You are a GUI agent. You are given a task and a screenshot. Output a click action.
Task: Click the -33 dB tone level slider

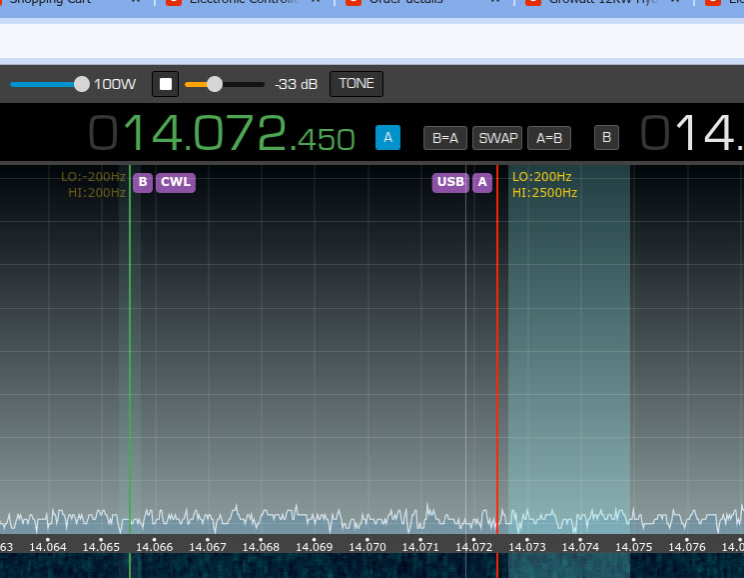[x=214, y=84]
